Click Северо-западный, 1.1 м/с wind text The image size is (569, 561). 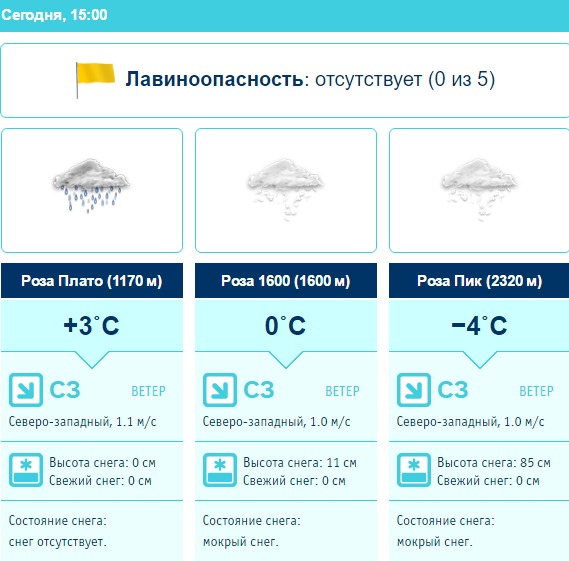point(82,422)
